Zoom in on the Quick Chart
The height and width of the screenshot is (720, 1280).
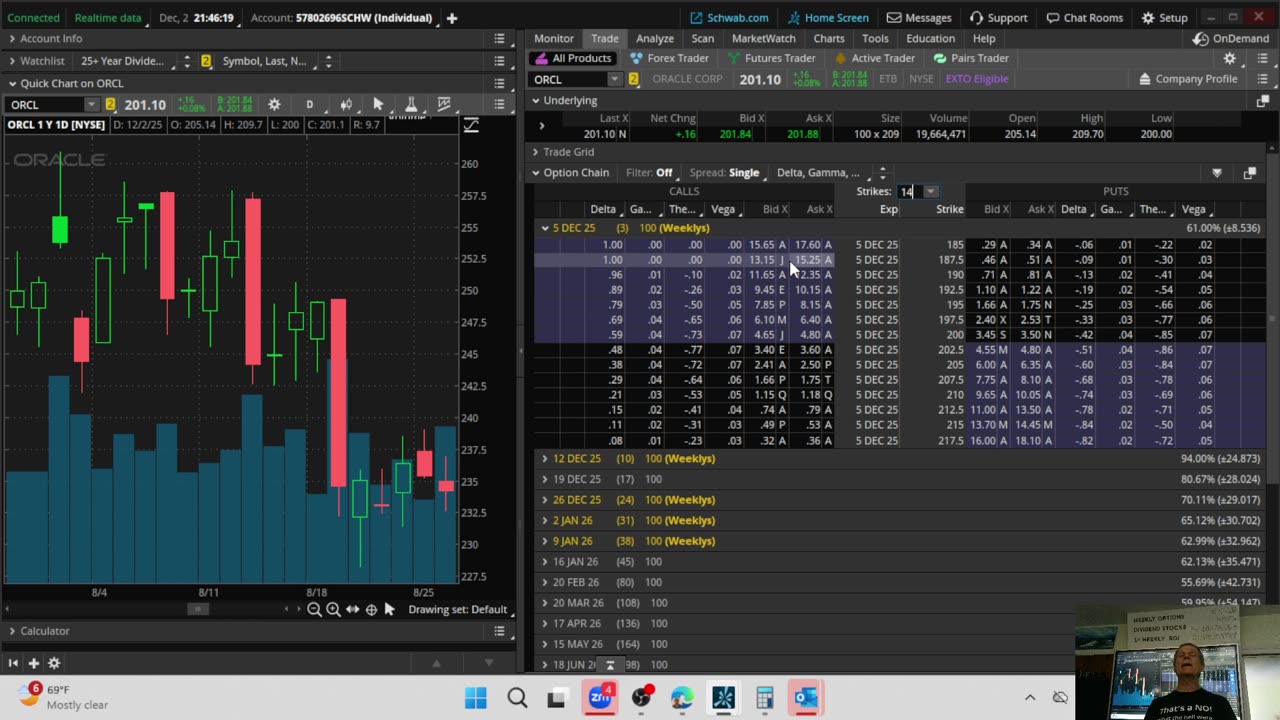point(333,609)
